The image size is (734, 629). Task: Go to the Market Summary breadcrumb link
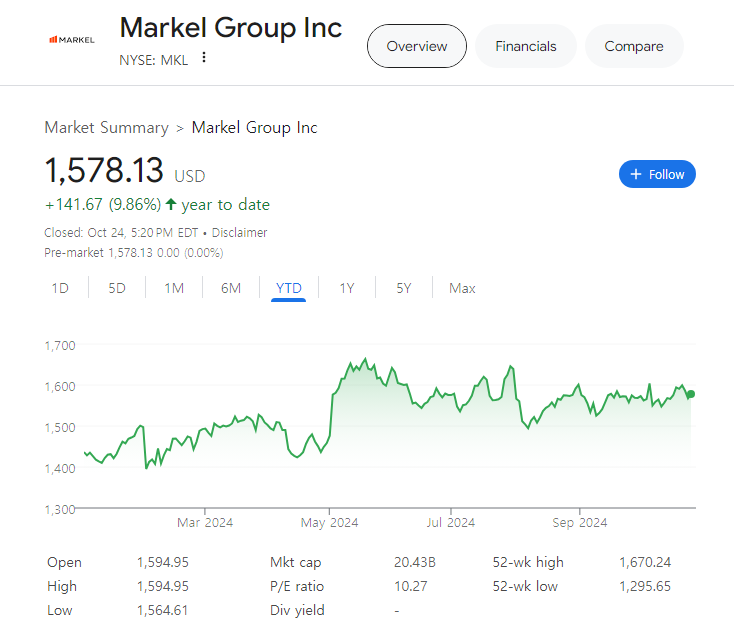tap(106, 127)
